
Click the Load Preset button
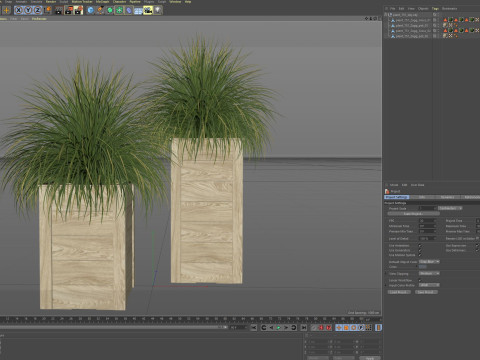(x=399, y=292)
